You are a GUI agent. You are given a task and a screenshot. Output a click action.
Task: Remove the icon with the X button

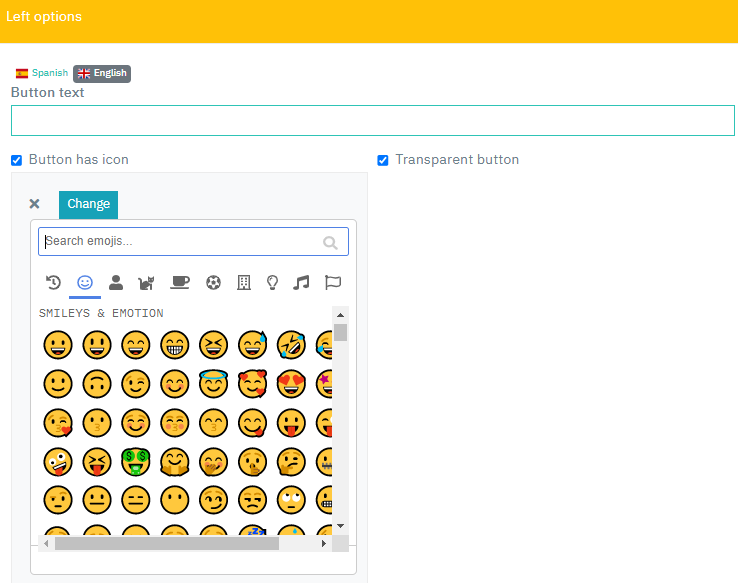pos(34,204)
